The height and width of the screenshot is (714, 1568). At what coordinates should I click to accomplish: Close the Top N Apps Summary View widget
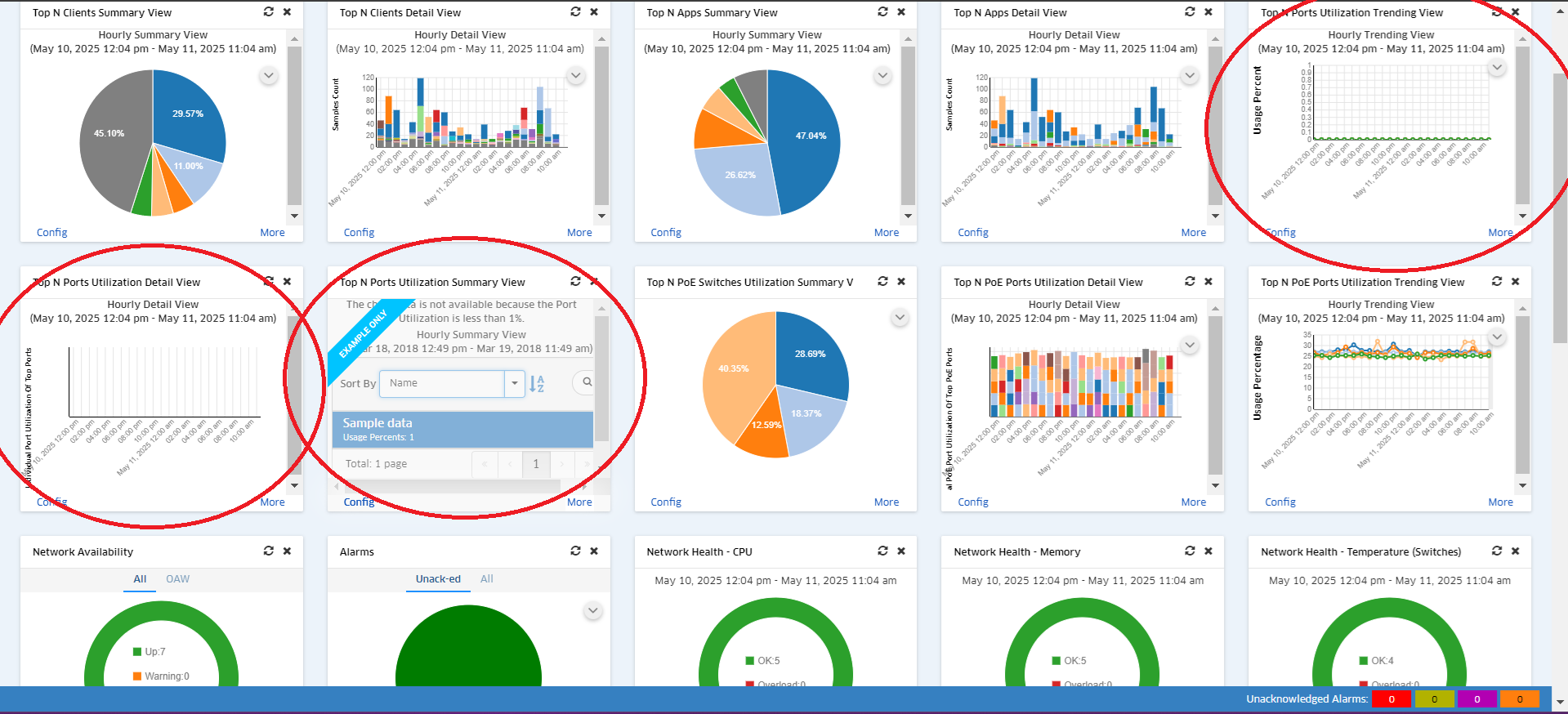pyautogui.click(x=901, y=11)
